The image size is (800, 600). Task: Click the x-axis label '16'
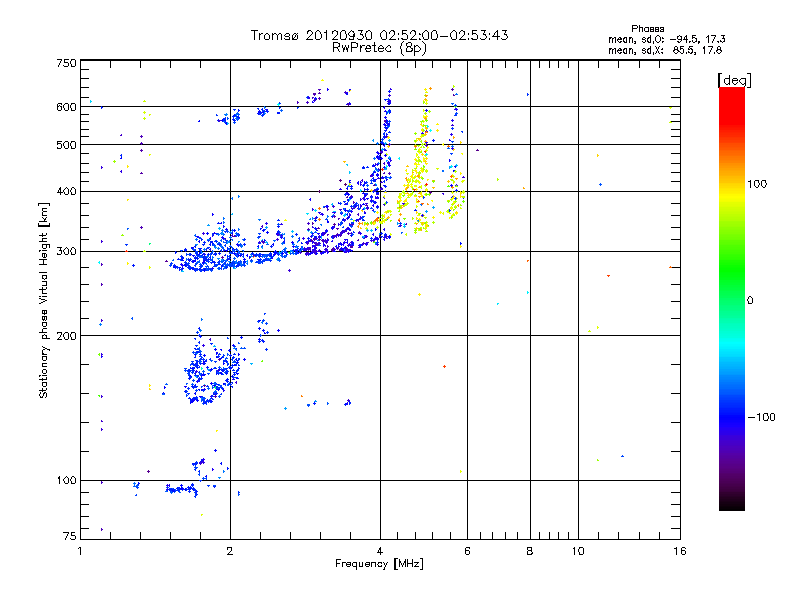click(x=680, y=551)
